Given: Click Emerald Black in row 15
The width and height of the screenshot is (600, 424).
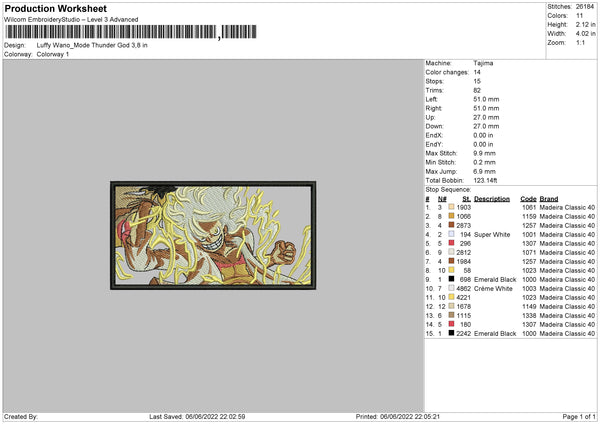Looking at the screenshot, I should (x=495, y=334).
